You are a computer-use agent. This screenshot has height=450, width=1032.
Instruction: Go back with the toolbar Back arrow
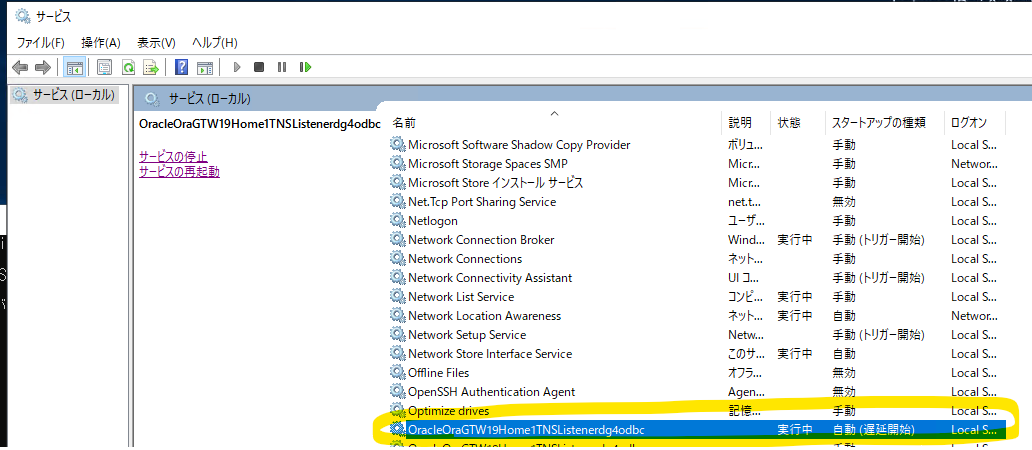pyautogui.click(x=20, y=67)
